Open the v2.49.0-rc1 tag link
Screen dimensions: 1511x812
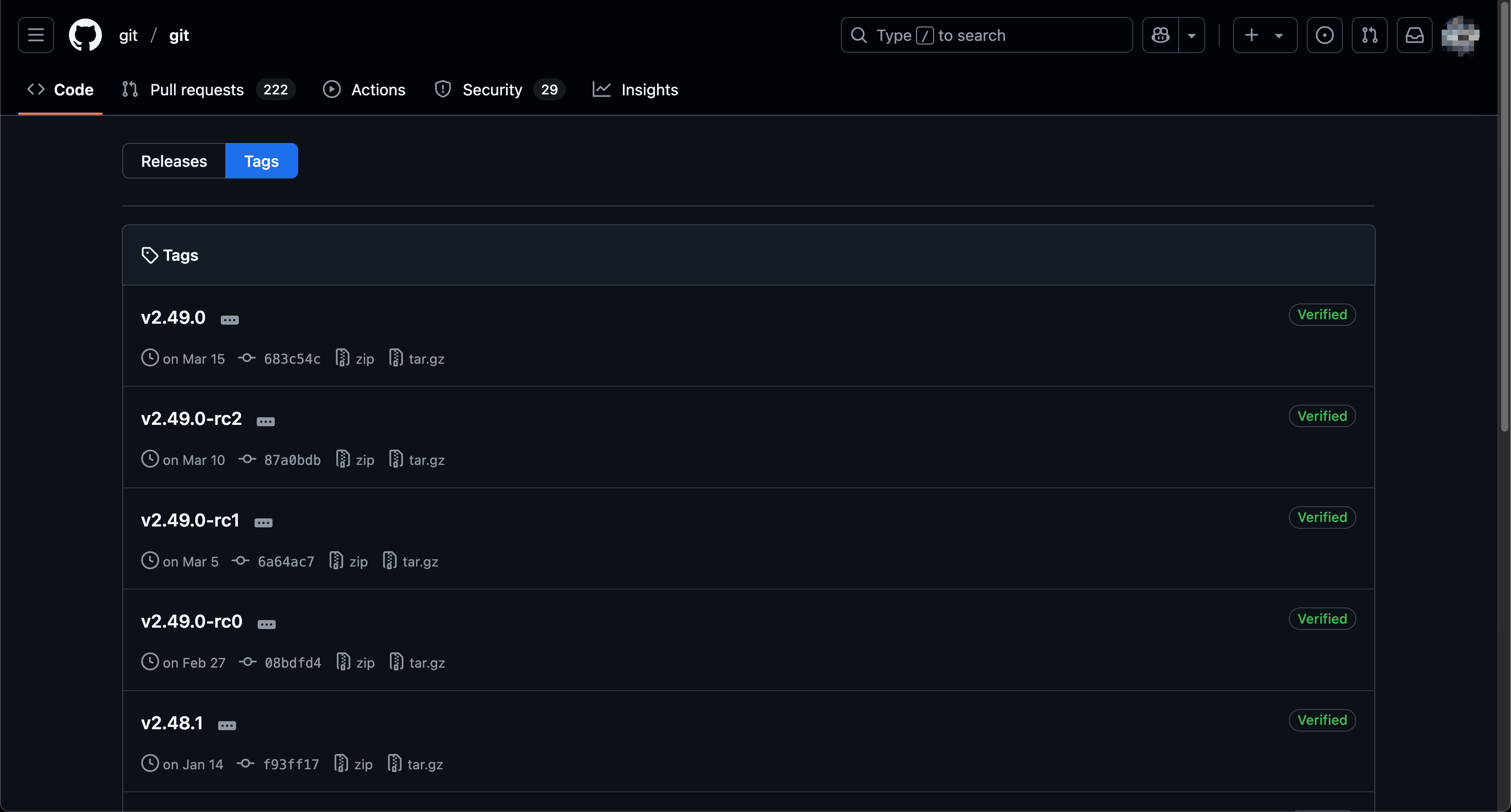[x=190, y=520]
